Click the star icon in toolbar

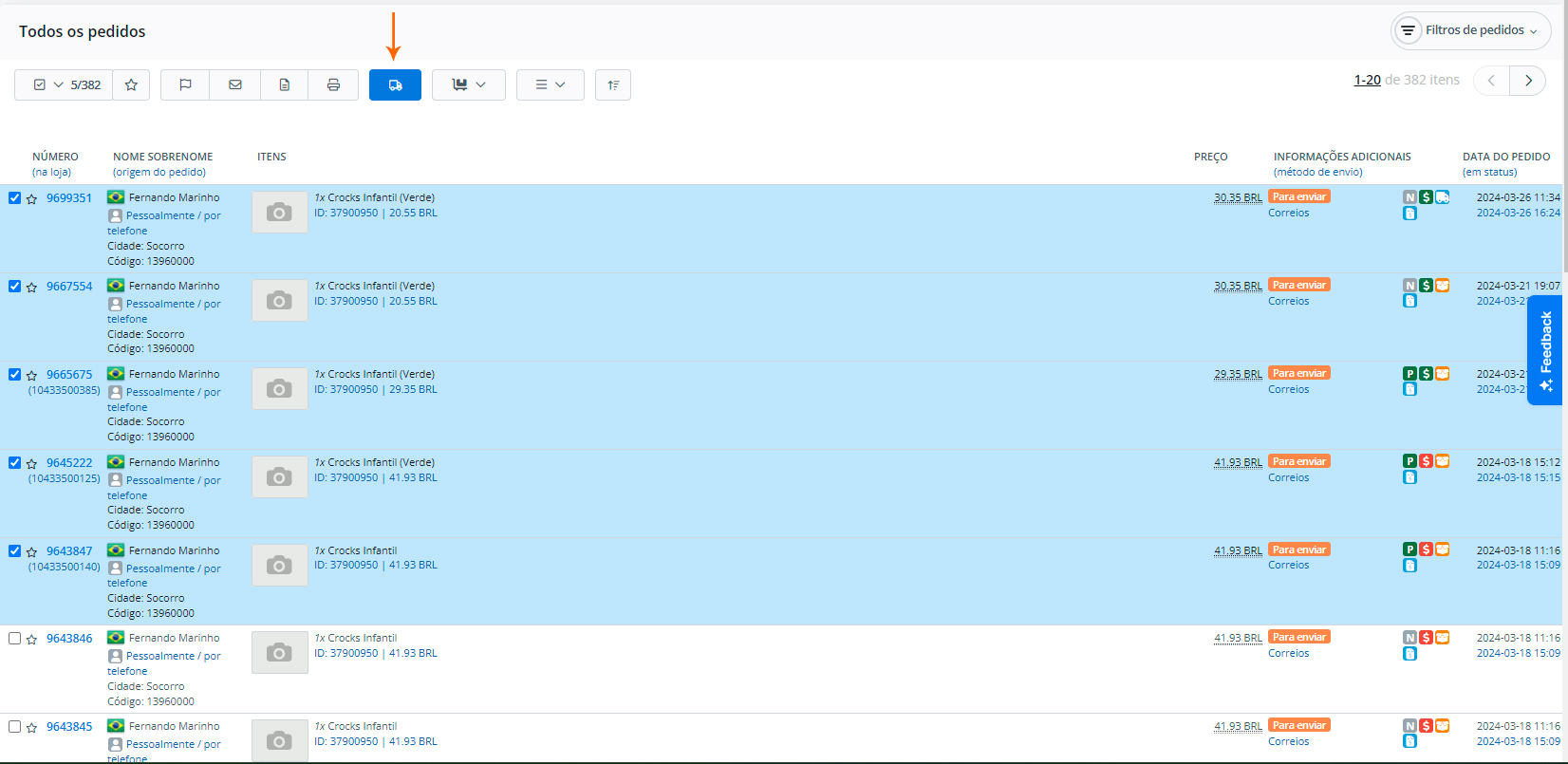(131, 85)
